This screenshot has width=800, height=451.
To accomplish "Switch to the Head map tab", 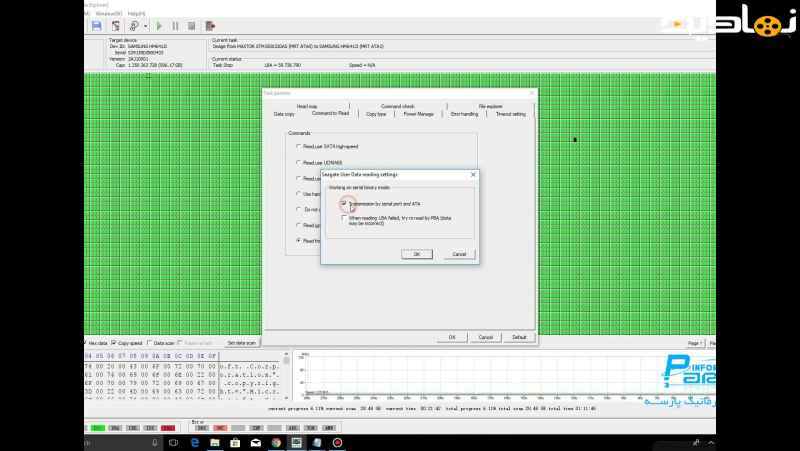I will (x=307, y=106).
